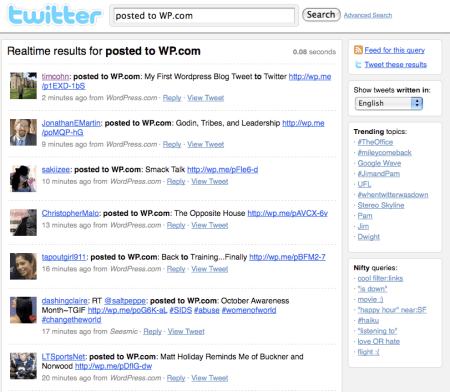The height and width of the screenshot is (392, 450).
Task: Open "happy hour" near:SF query
Action: click(x=392, y=310)
